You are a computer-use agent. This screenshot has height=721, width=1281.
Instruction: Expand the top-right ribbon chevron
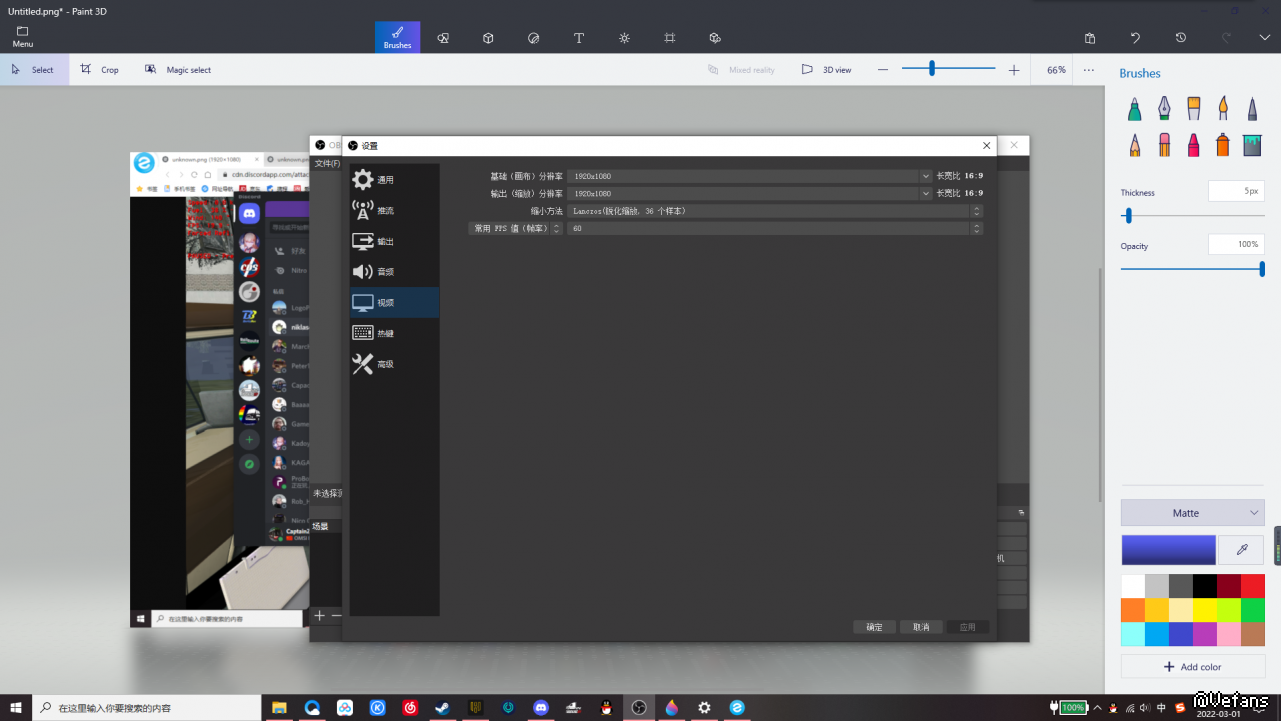tap(1264, 38)
